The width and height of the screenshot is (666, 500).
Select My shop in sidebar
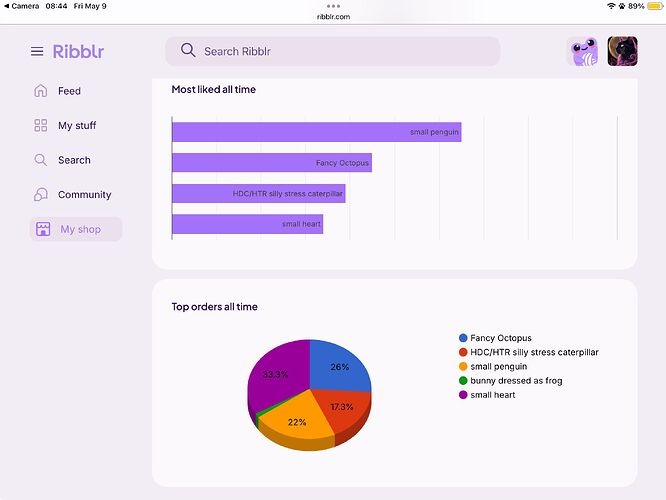[76, 229]
